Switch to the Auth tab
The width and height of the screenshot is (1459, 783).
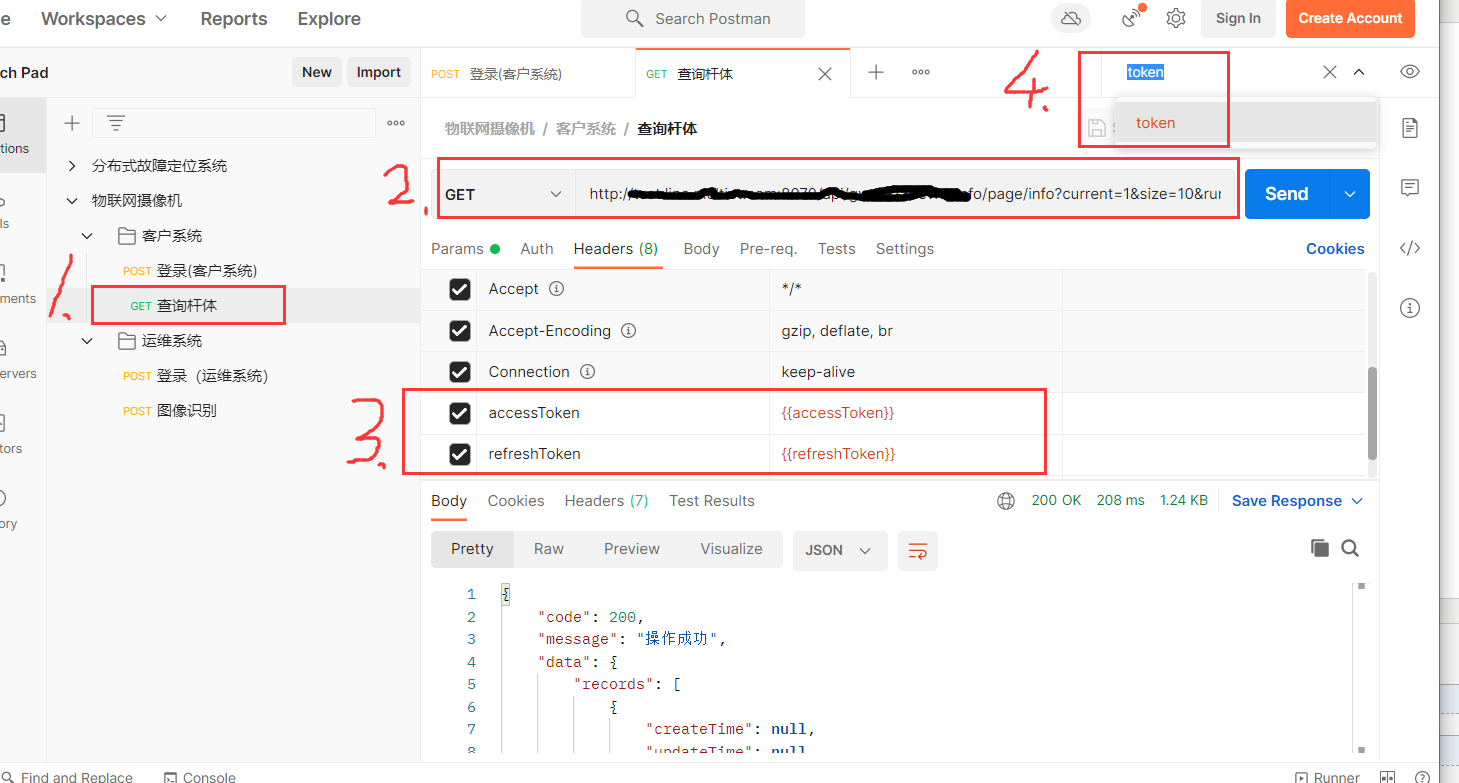[537, 249]
